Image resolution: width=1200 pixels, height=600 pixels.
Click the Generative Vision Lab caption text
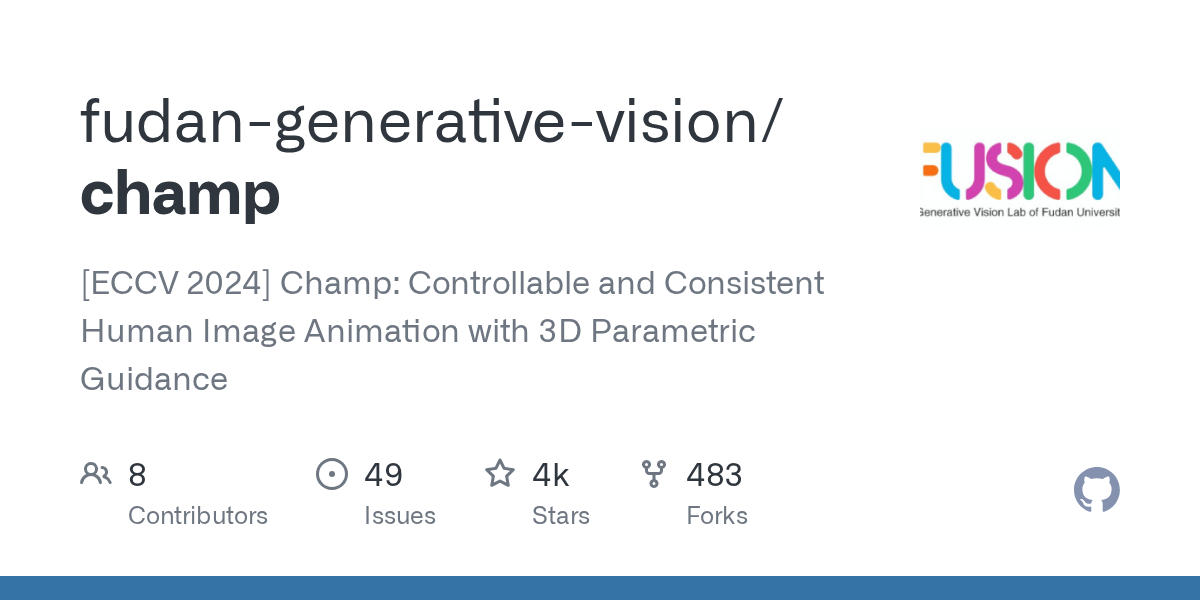pos(1020,212)
